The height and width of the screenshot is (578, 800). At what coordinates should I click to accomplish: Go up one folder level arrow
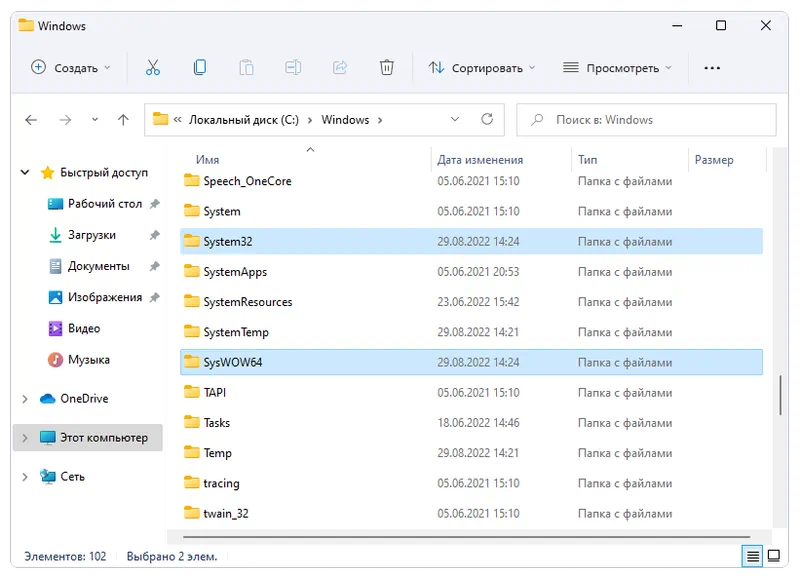click(123, 120)
